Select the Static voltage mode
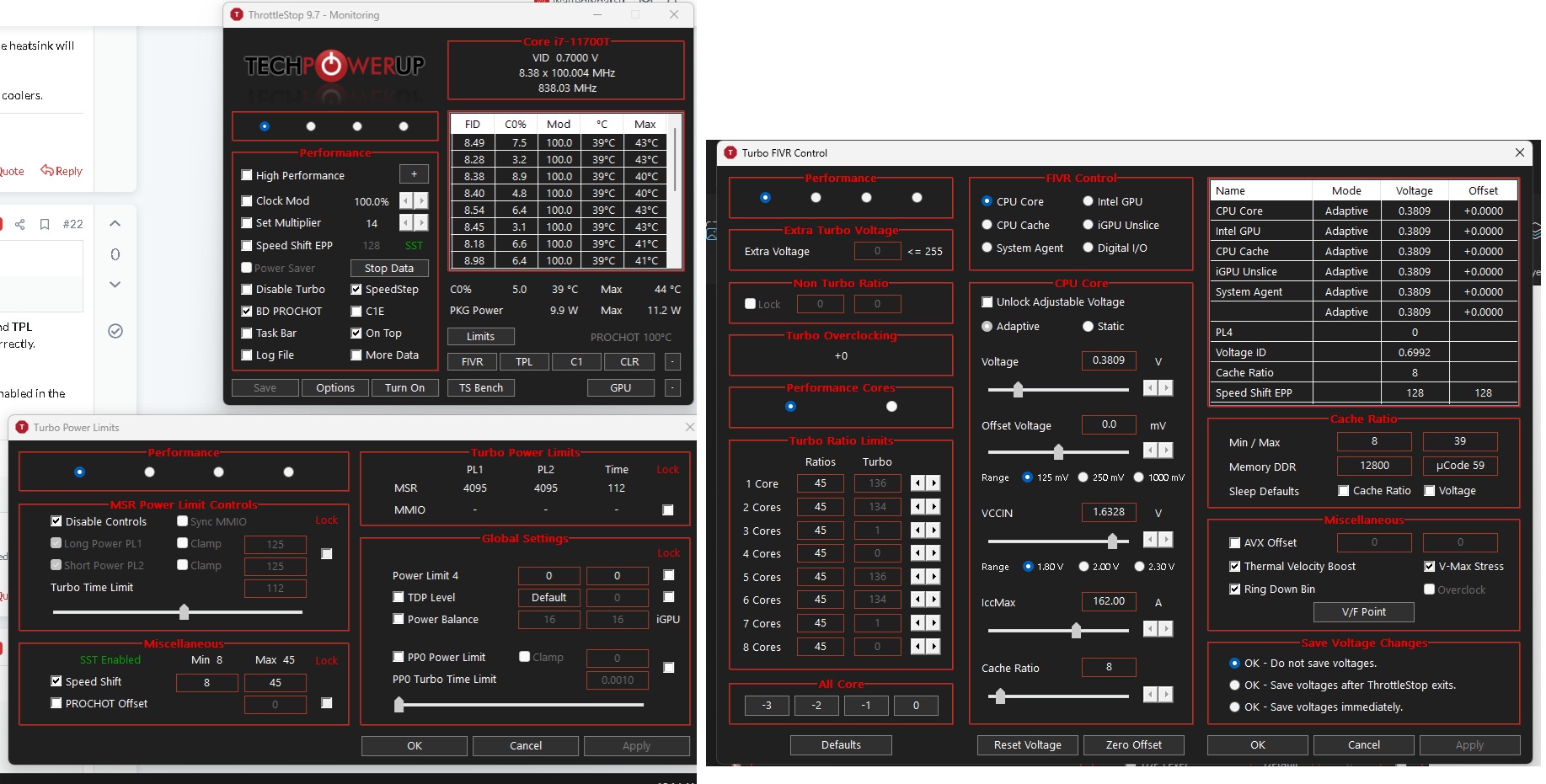 click(1088, 326)
